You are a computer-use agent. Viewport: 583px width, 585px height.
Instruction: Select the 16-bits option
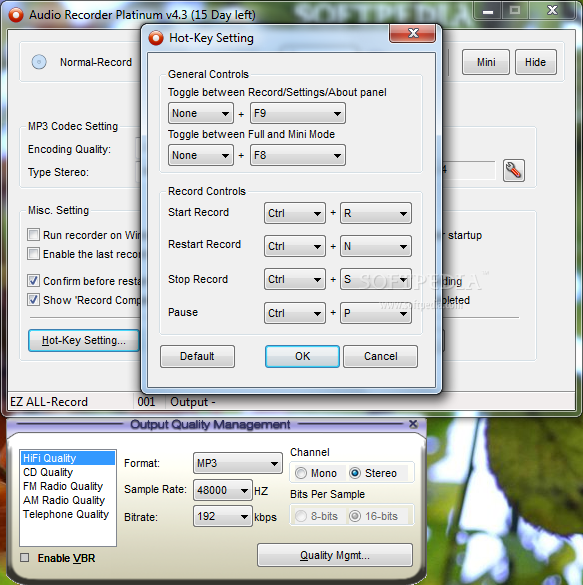click(355, 516)
